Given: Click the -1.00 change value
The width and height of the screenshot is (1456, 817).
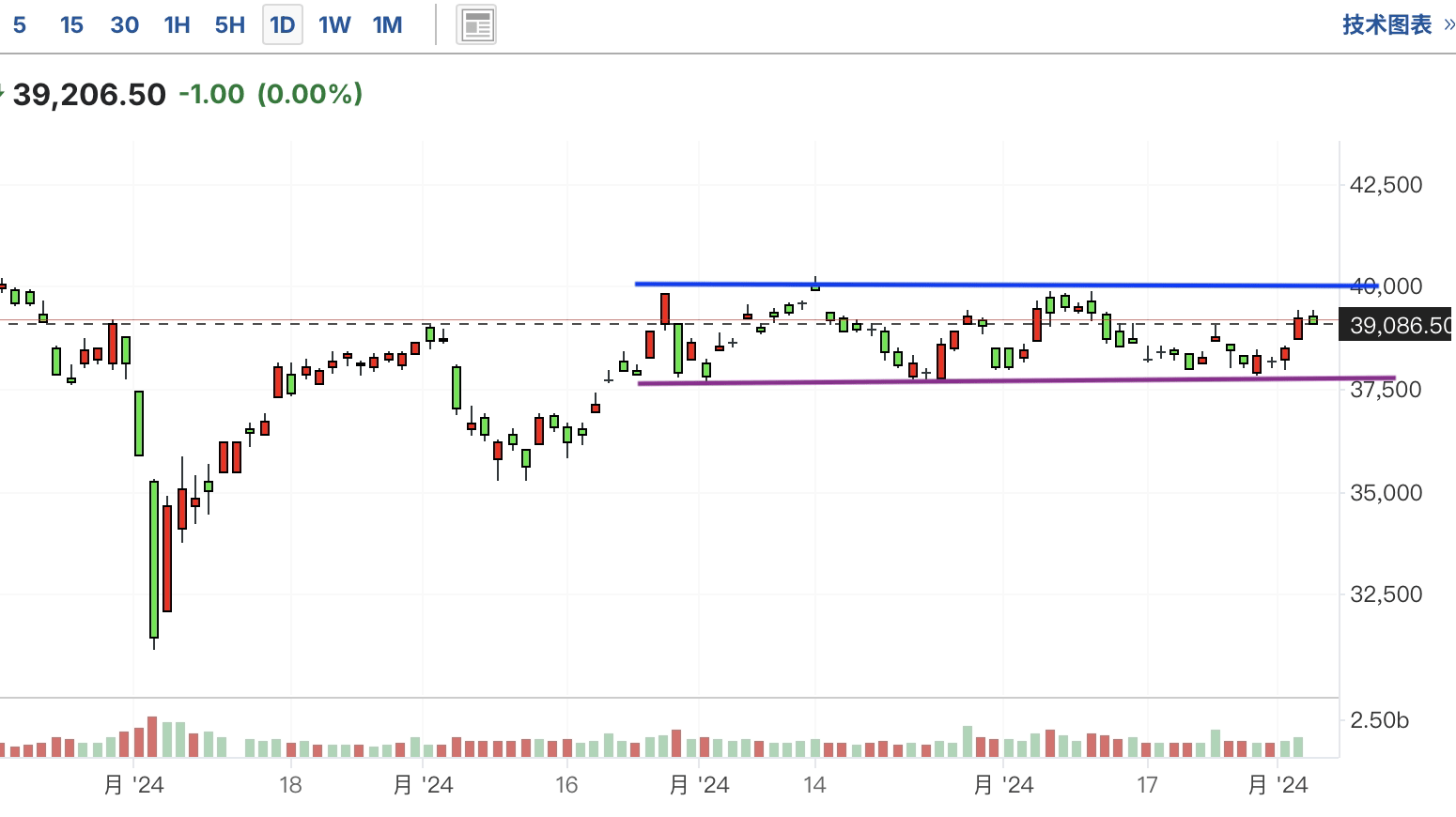Looking at the screenshot, I should (x=211, y=94).
